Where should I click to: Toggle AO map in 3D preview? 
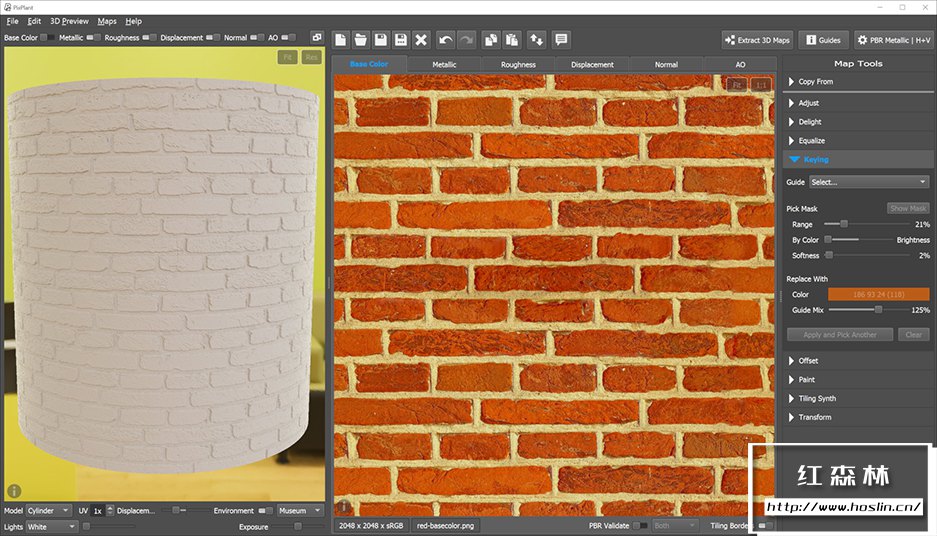(288, 38)
